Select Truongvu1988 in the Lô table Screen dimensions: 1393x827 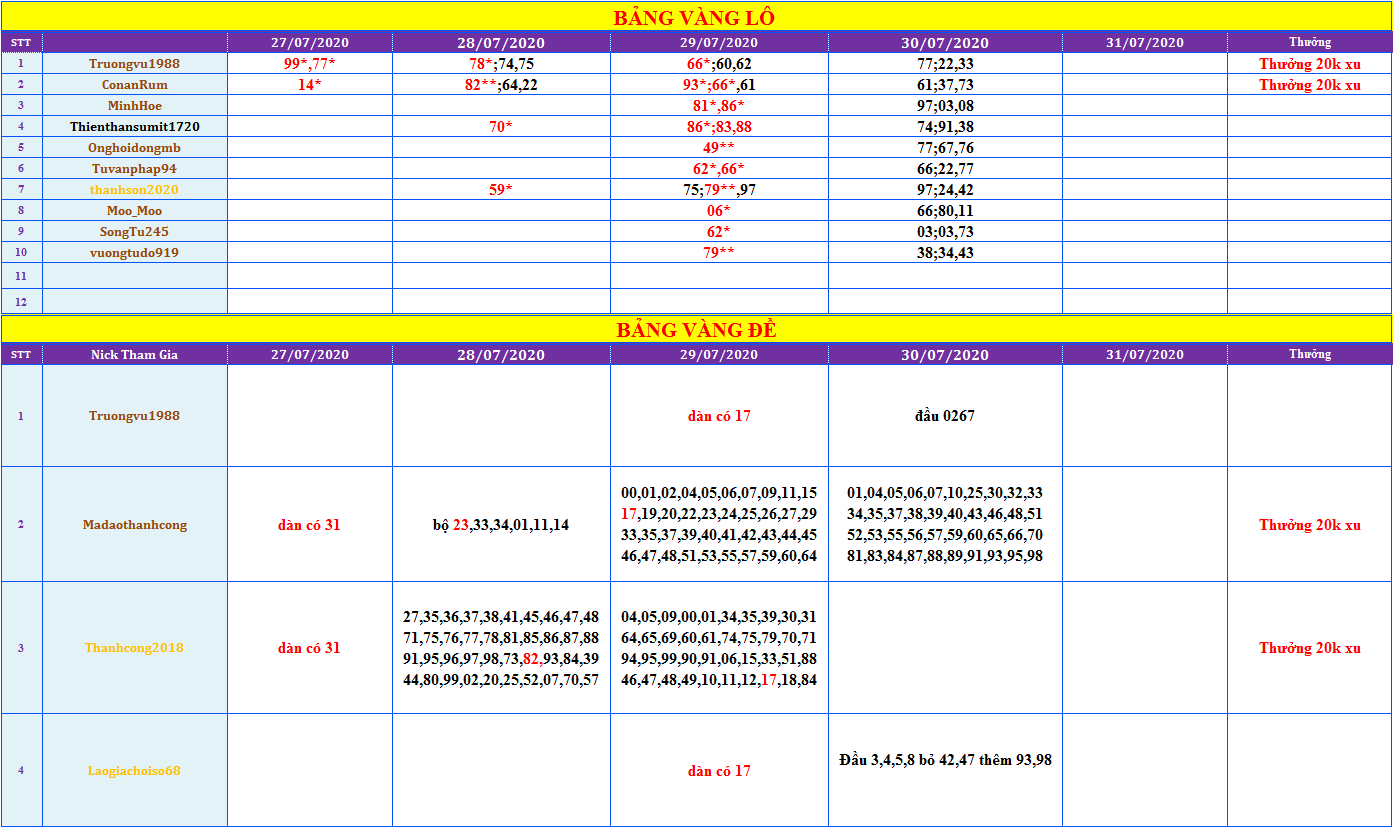pyautogui.click(x=134, y=63)
